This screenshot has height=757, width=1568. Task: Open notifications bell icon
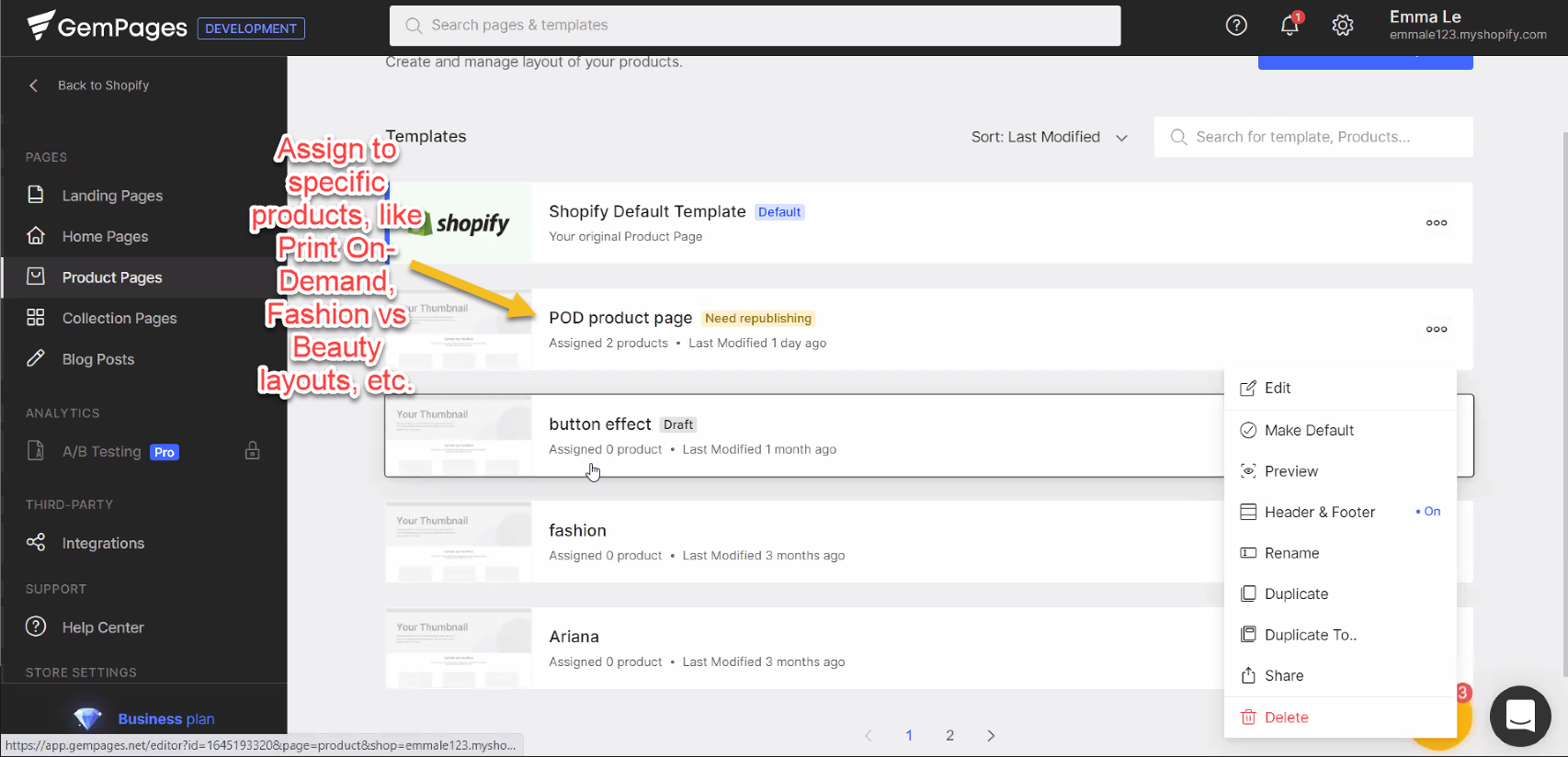tap(1290, 25)
